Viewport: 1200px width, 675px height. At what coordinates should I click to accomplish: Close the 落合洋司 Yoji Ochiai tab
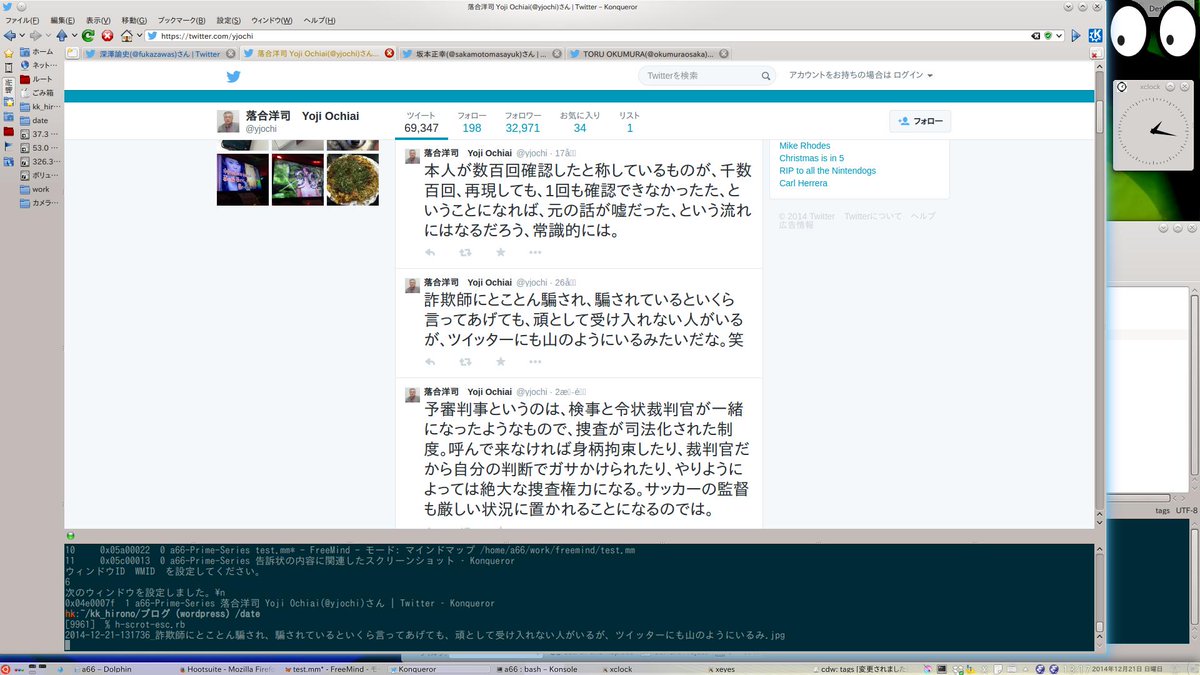tap(389, 54)
